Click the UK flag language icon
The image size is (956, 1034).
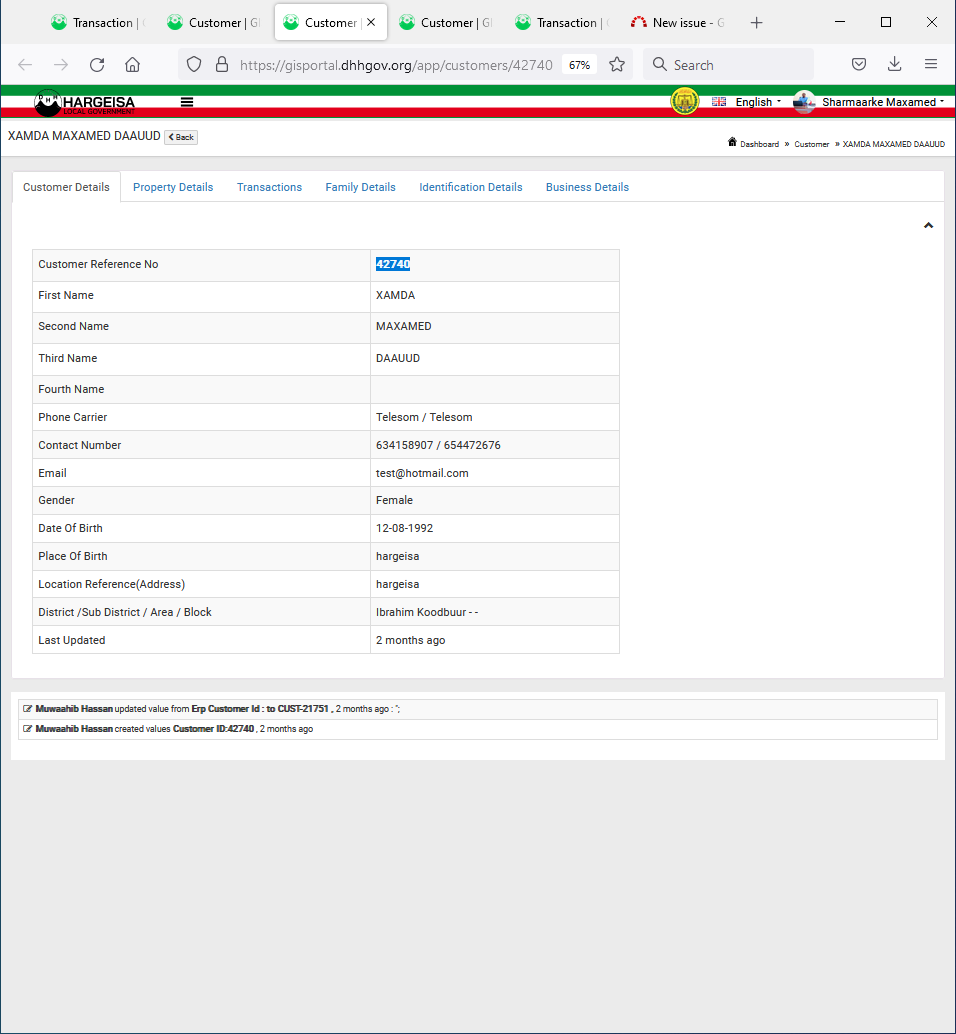tap(719, 102)
